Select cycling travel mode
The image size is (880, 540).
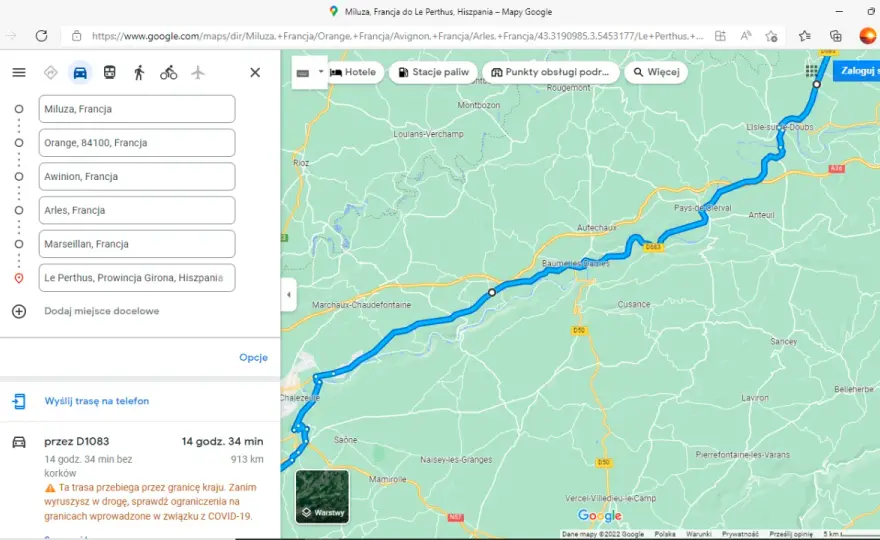pos(168,72)
